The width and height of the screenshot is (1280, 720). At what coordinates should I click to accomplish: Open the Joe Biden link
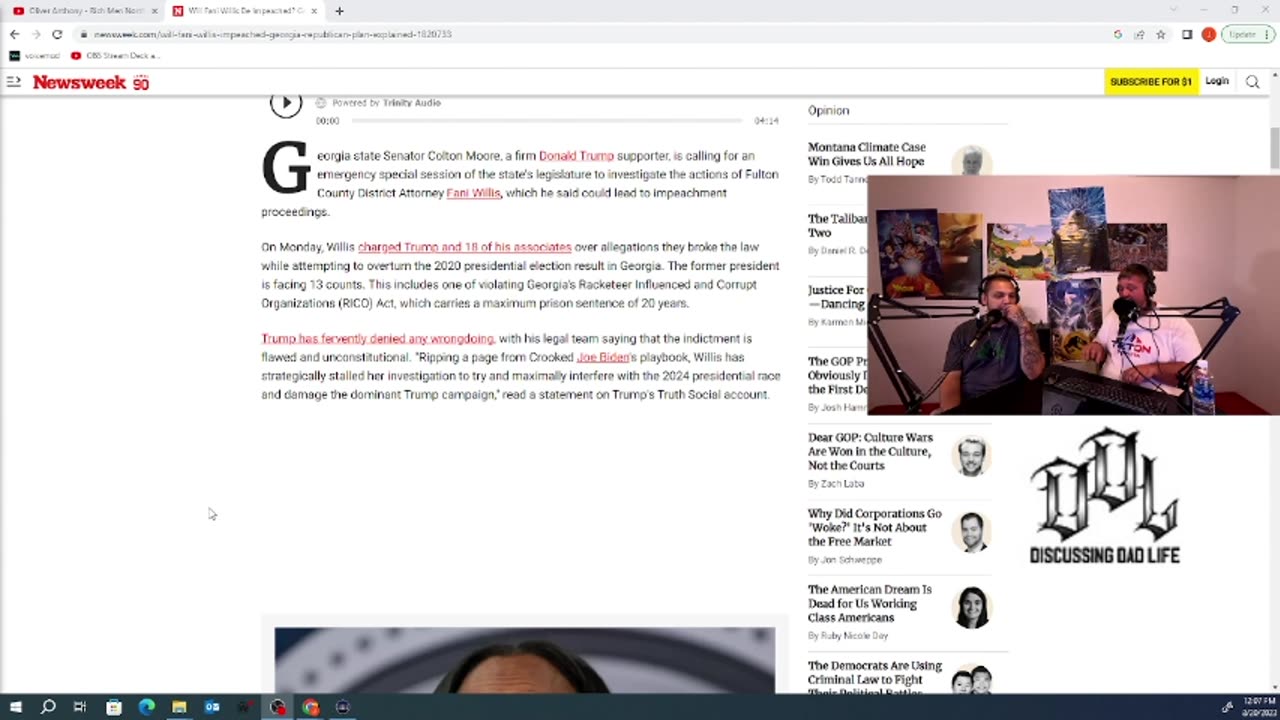click(x=603, y=357)
